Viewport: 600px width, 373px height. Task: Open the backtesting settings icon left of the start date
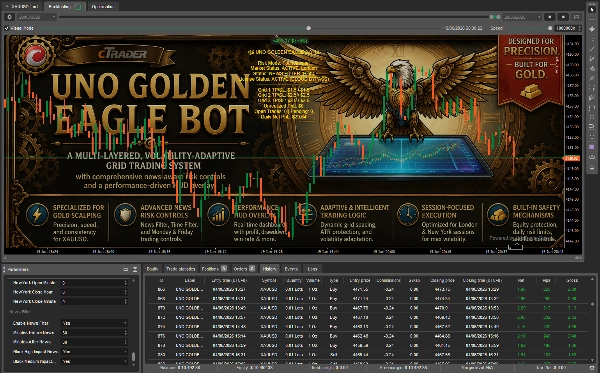pyautogui.click(x=10, y=17)
